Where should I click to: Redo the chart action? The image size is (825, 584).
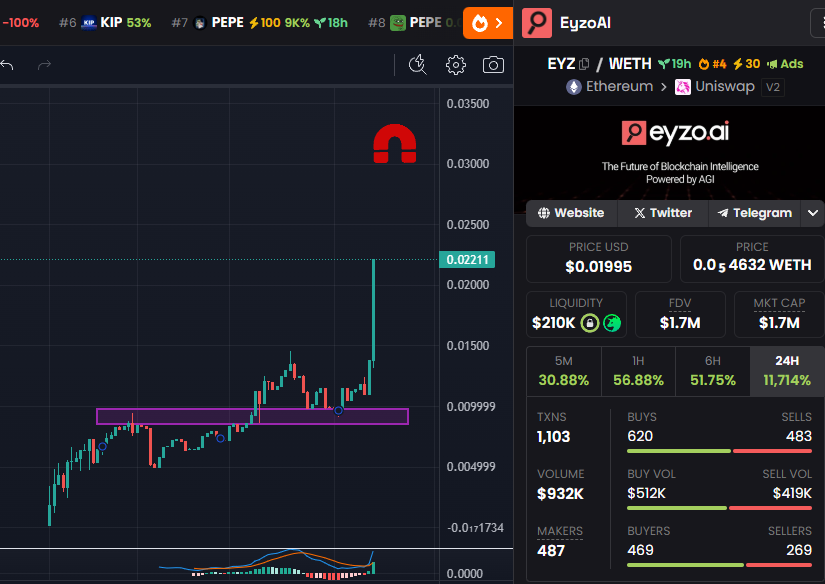click(44, 65)
